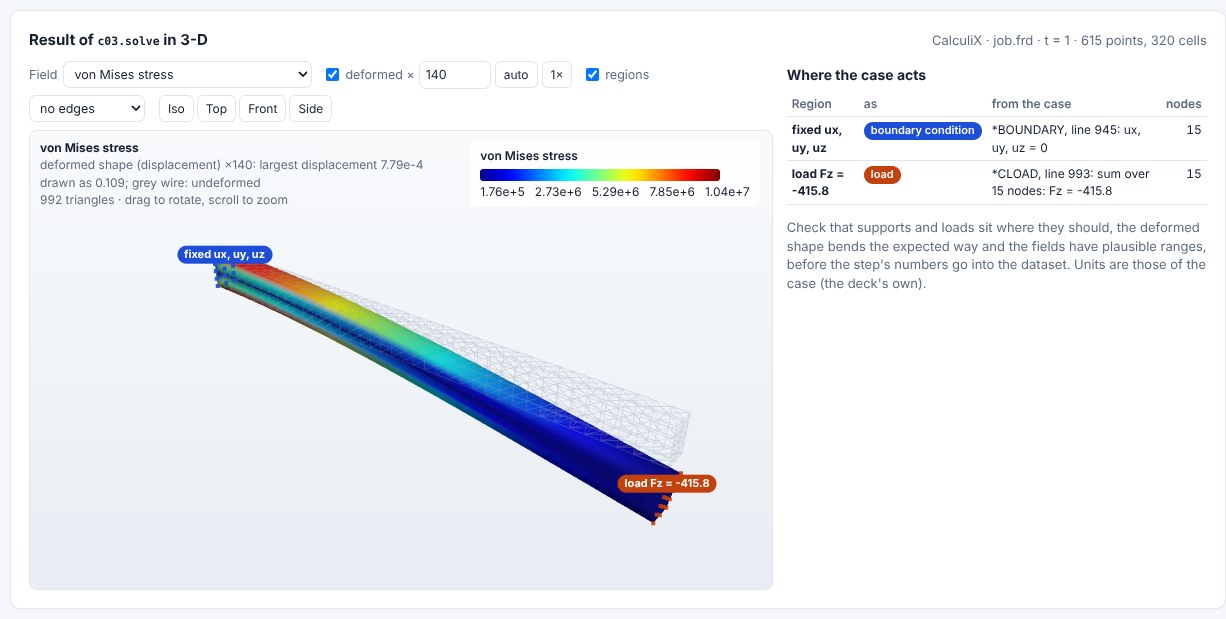Click the 'as' column header

[870, 104]
